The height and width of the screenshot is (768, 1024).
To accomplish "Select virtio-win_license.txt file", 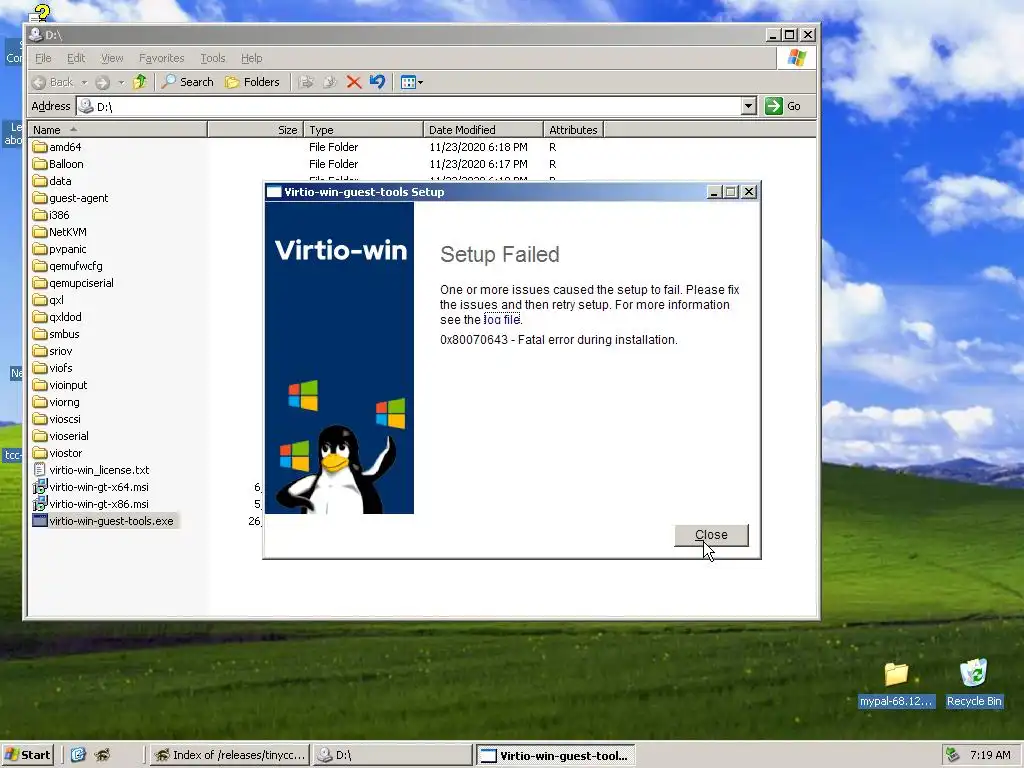I will click(x=91, y=470).
